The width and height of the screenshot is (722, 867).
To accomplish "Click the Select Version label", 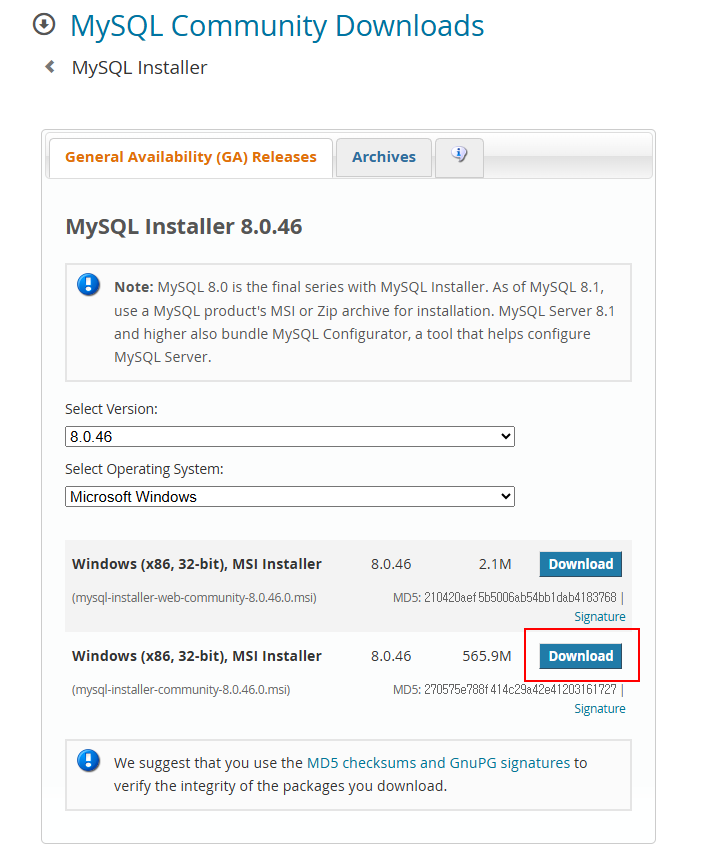I will (x=111, y=409).
